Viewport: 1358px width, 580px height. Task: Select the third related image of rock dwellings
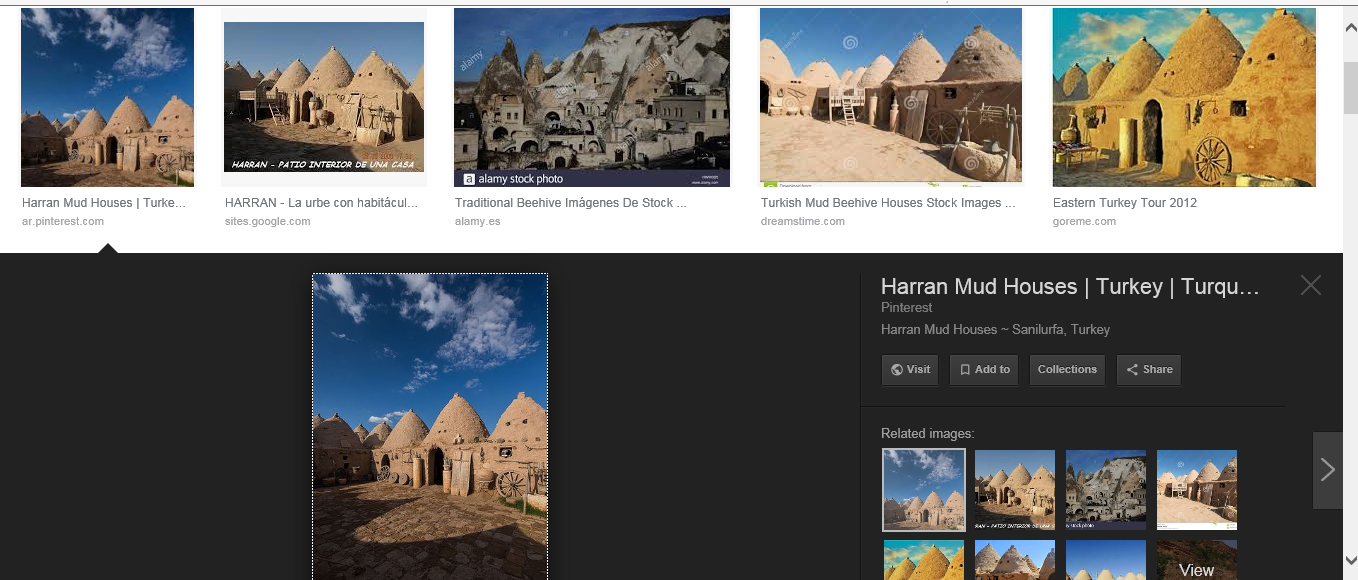click(x=1106, y=489)
